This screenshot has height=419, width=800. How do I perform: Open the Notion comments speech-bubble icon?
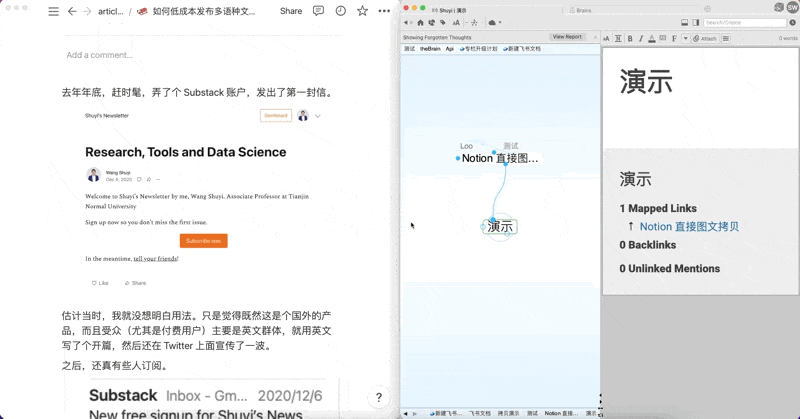(318, 11)
